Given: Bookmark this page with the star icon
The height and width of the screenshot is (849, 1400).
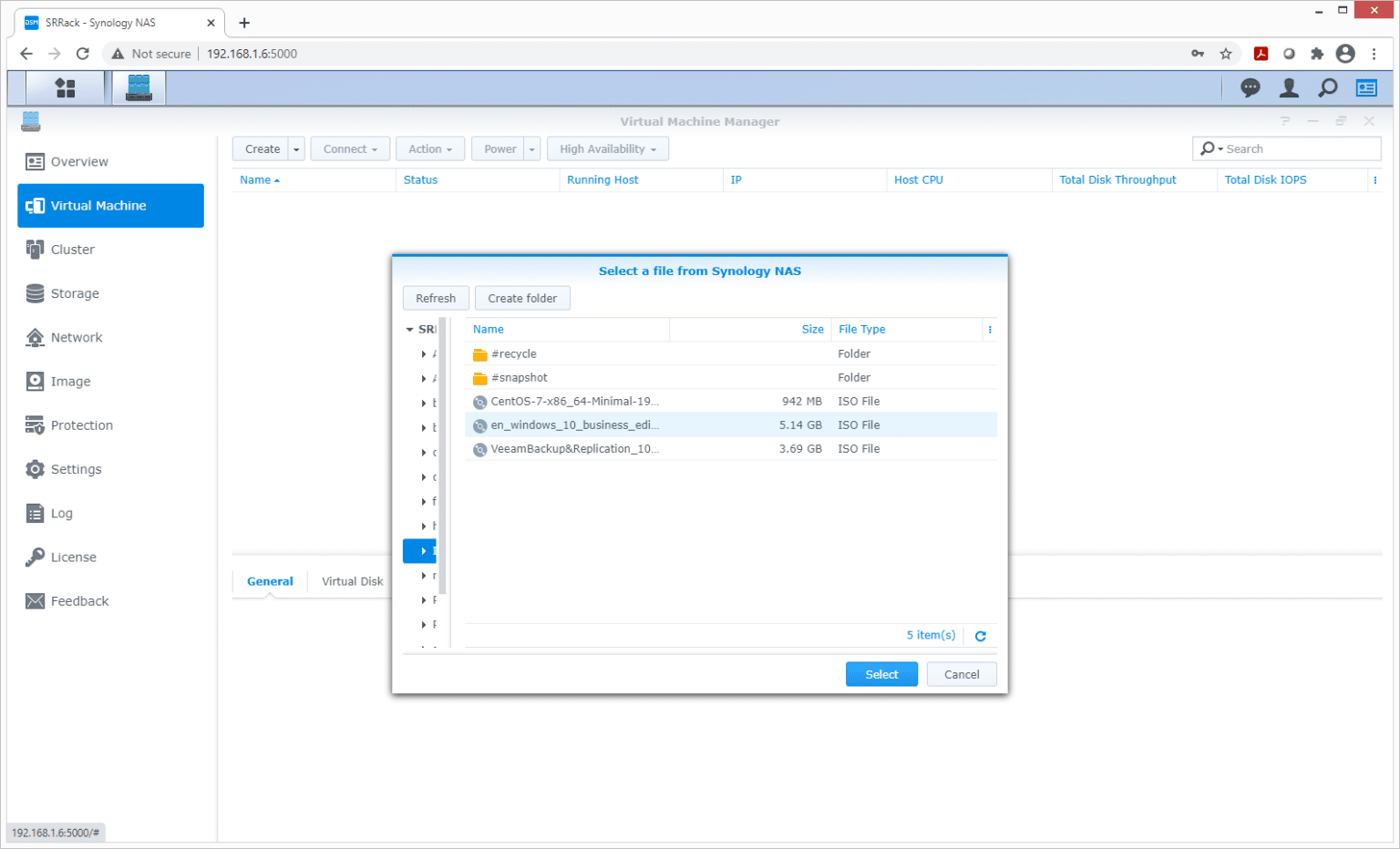Looking at the screenshot, I should [1226, 54].
